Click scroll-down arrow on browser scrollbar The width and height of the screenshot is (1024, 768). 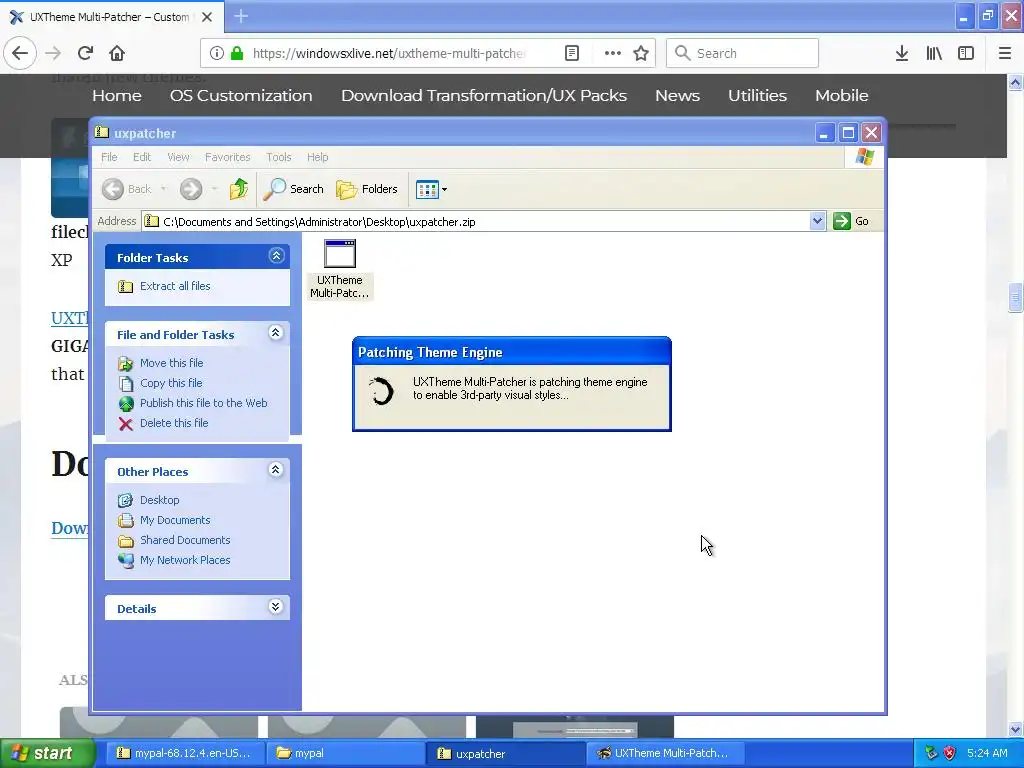coord(1015,729)
